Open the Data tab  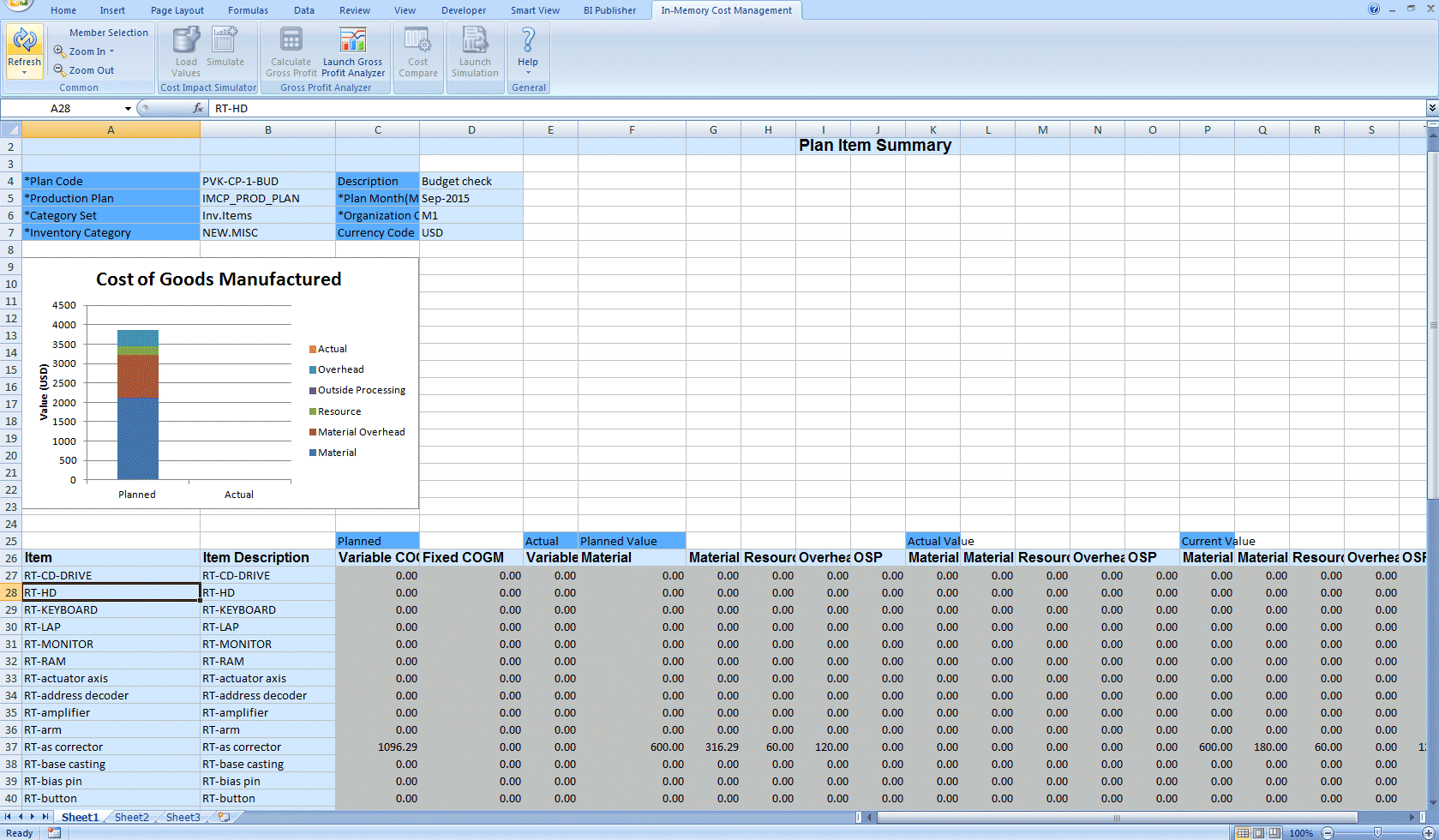pyautogui.click(x=304, y=10)
